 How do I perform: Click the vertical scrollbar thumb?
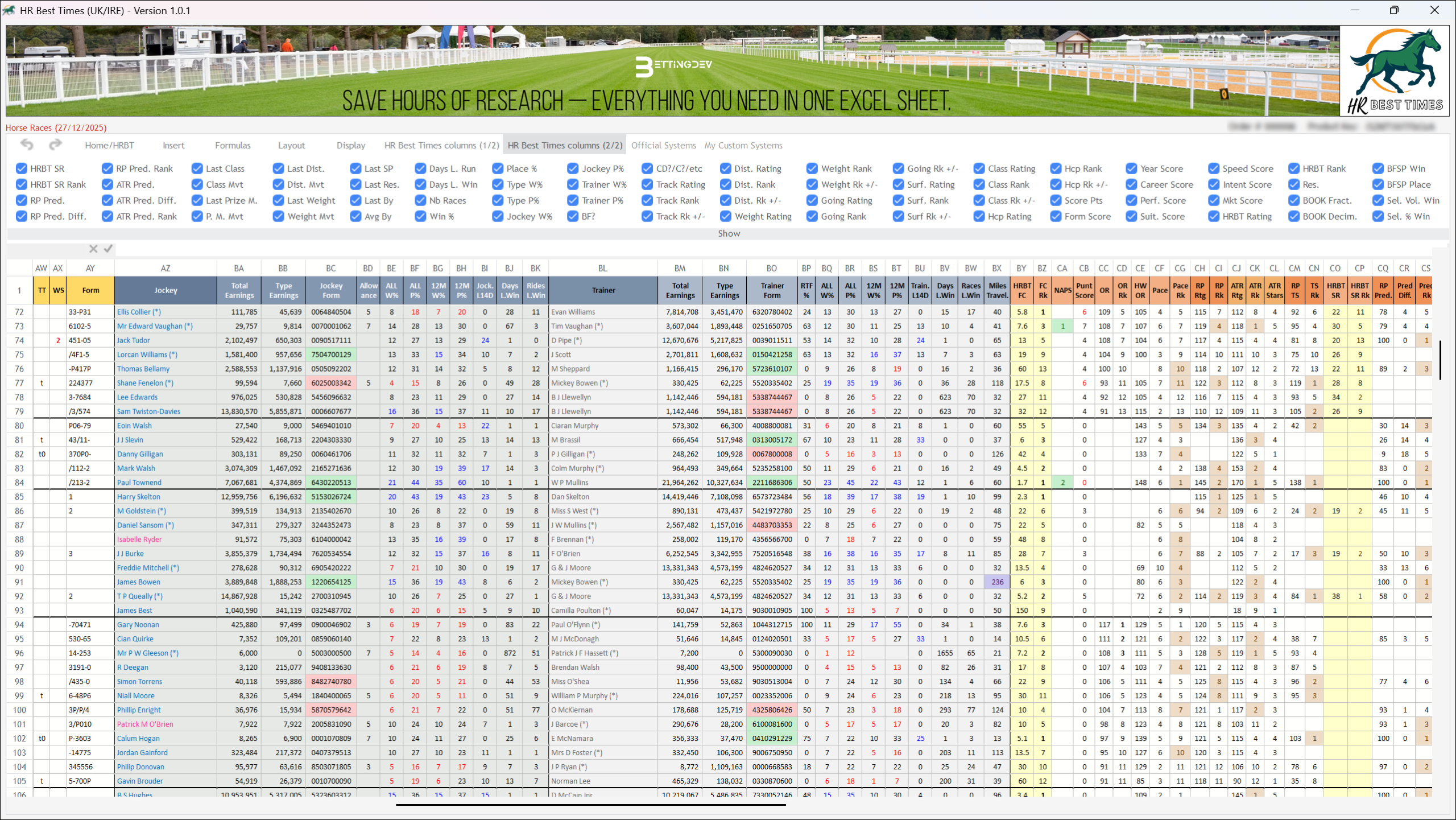(1441, 360)
